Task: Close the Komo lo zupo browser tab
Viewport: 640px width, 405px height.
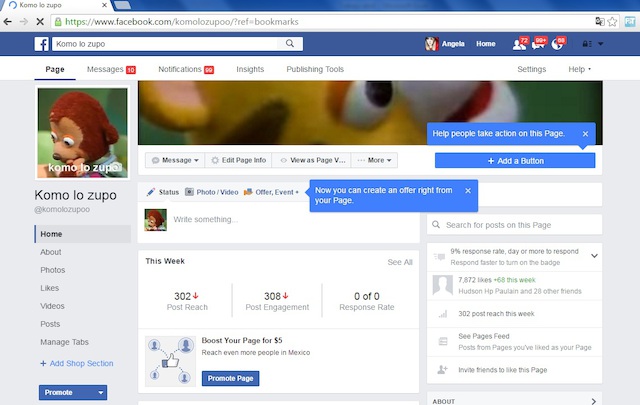Action: [104, 5]
